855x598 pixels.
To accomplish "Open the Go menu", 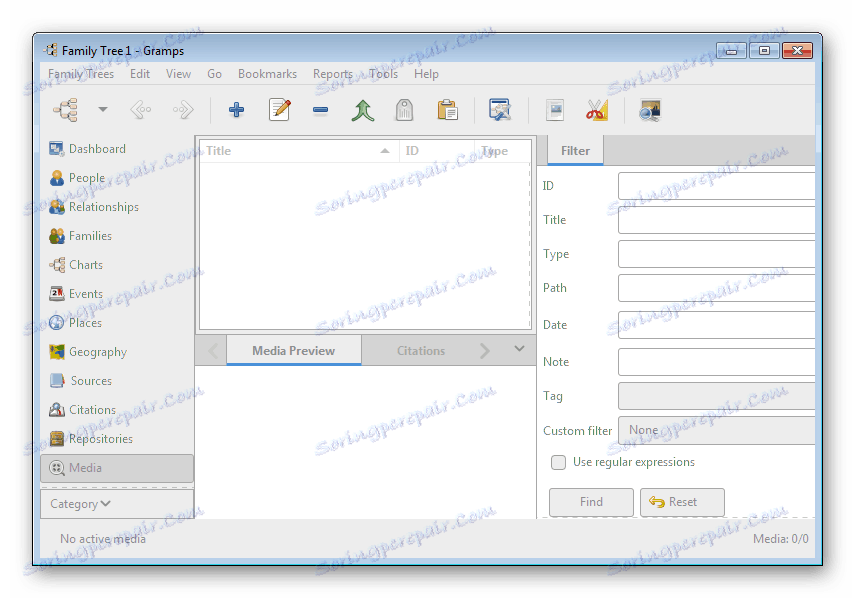I will point(214,74).
